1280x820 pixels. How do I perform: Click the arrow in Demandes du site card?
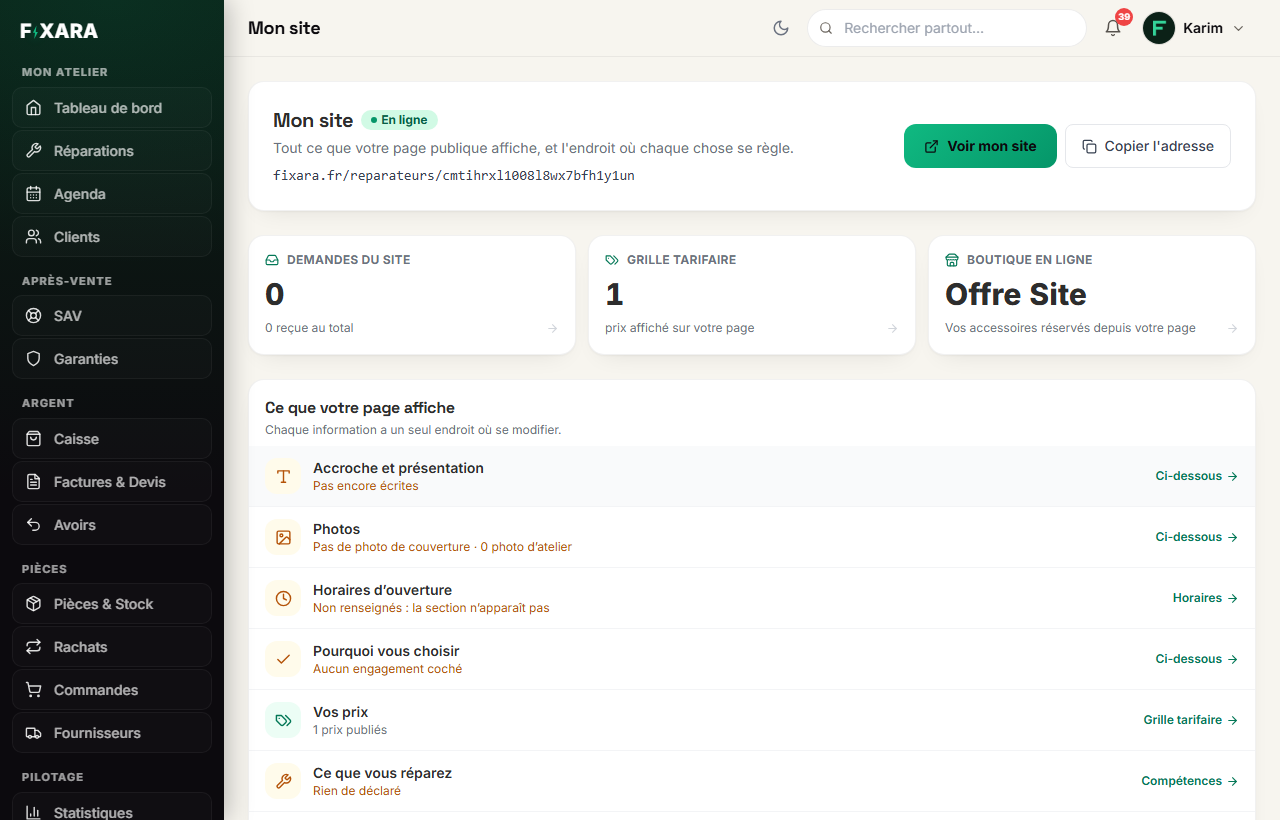[553, 328]
